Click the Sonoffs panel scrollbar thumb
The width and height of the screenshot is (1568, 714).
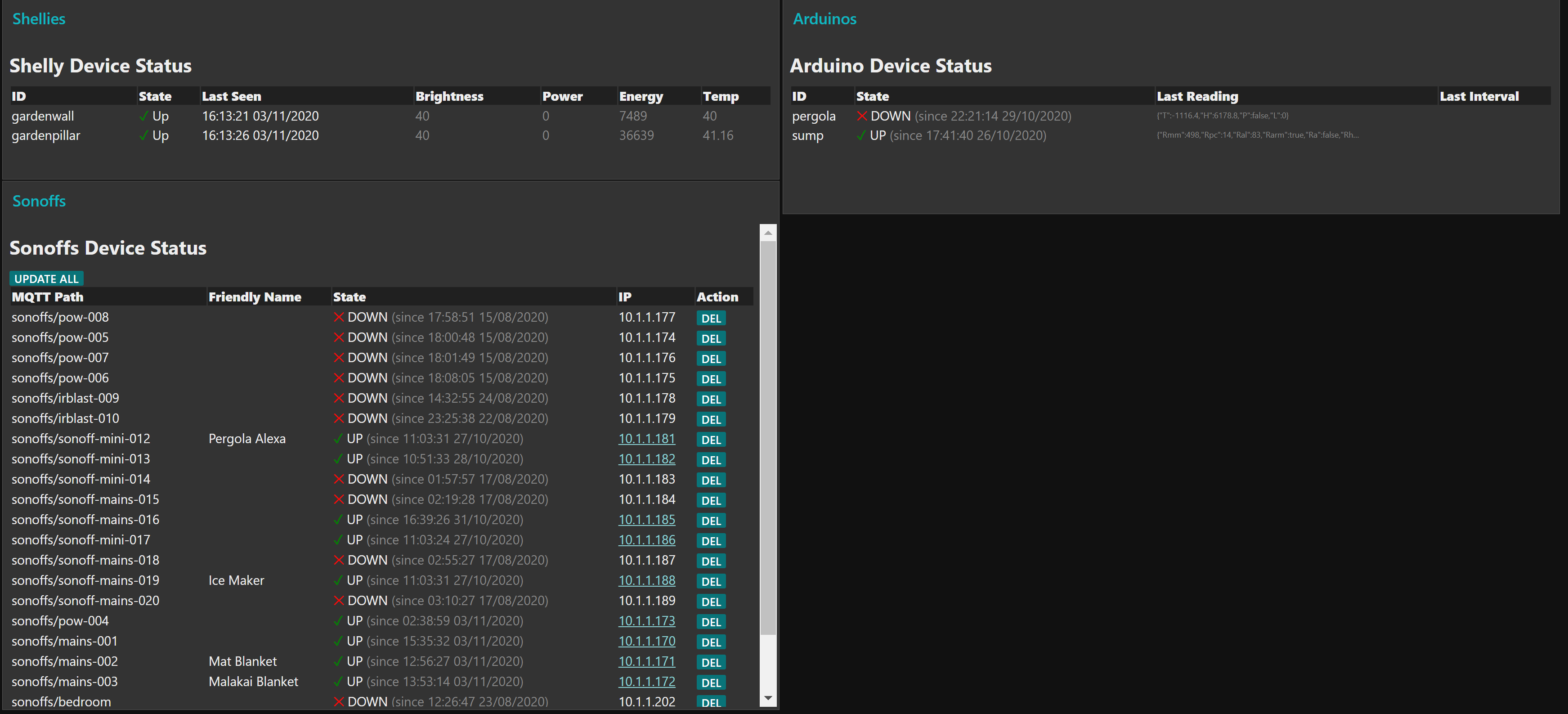(x=768, y=438)
